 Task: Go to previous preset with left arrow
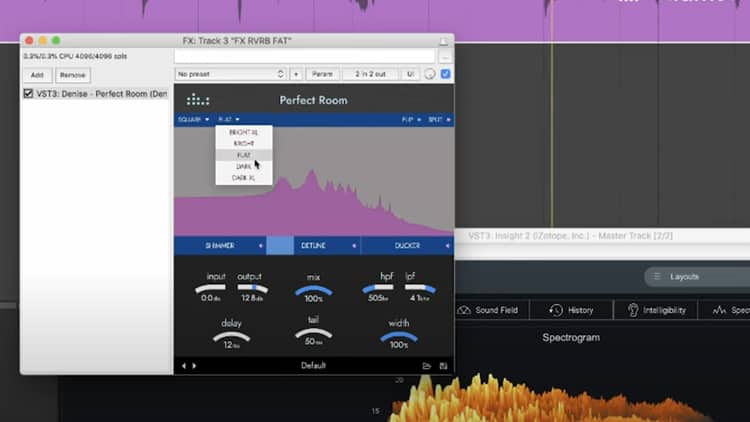tap(184, 366)
